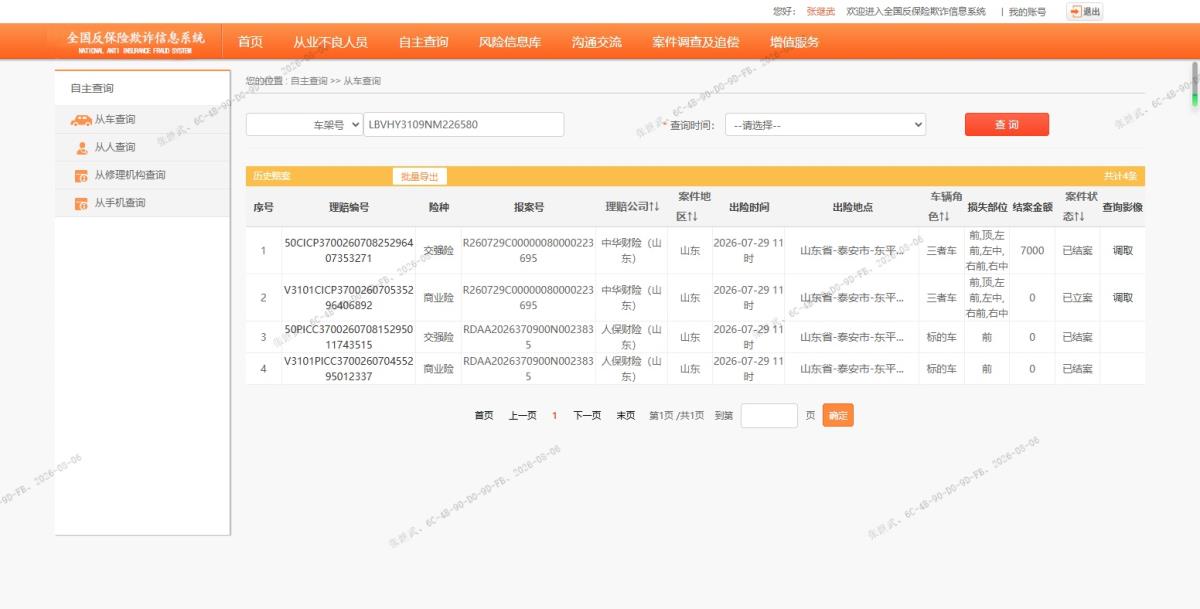Click claim number 50PICC370026070815295011743515

pos(349,337)
